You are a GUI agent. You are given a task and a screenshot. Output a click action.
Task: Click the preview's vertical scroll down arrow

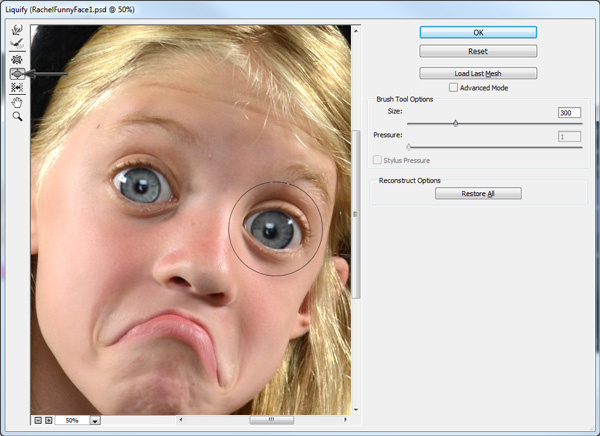356,410
